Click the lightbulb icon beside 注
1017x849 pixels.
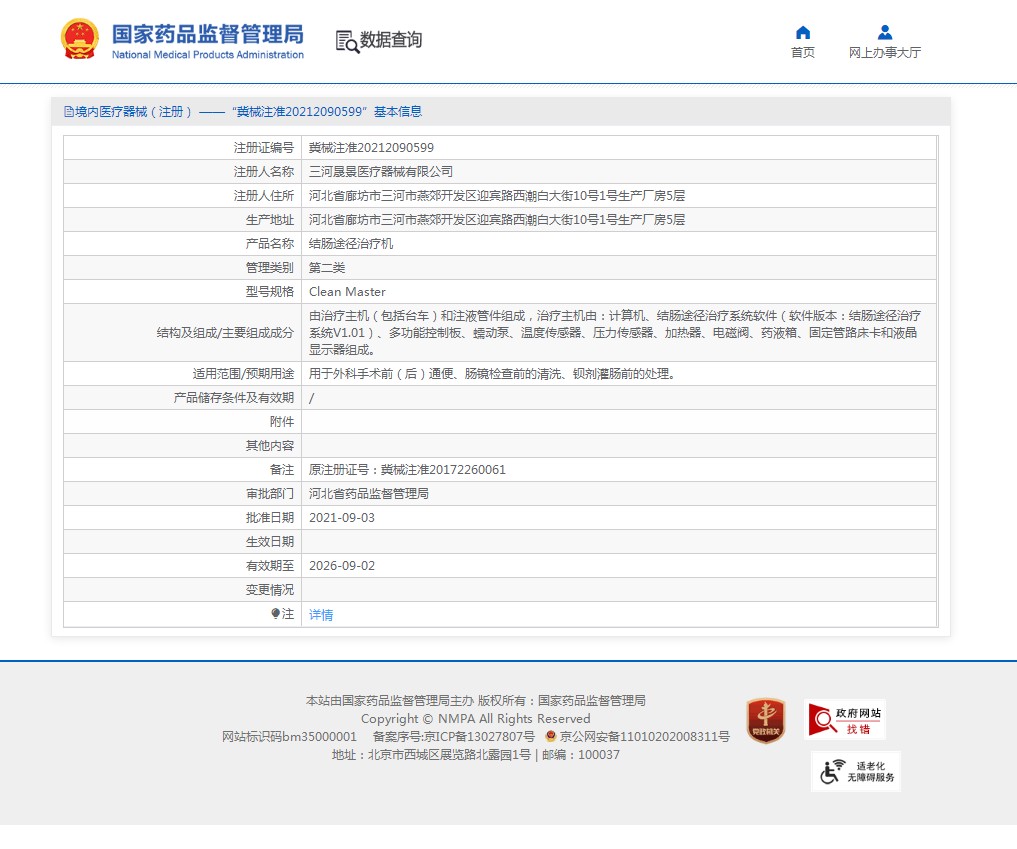click(x=276, y=614)
